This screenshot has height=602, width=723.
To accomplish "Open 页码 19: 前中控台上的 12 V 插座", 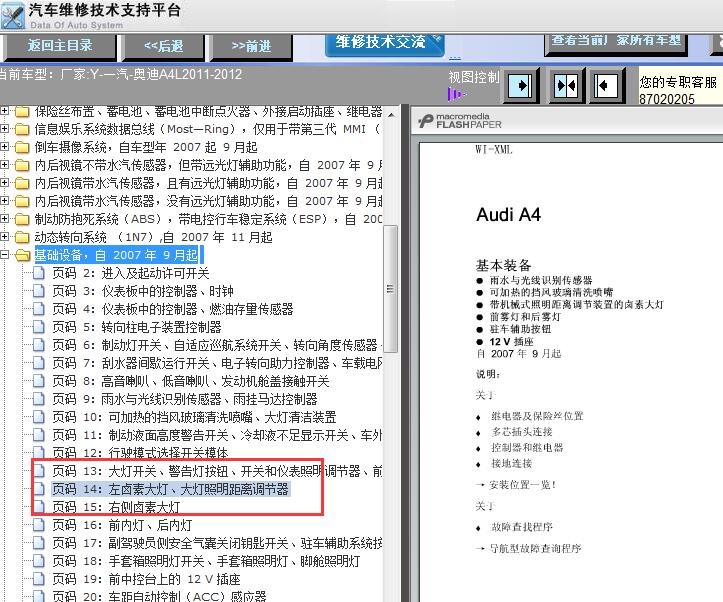I will (146, 578).
